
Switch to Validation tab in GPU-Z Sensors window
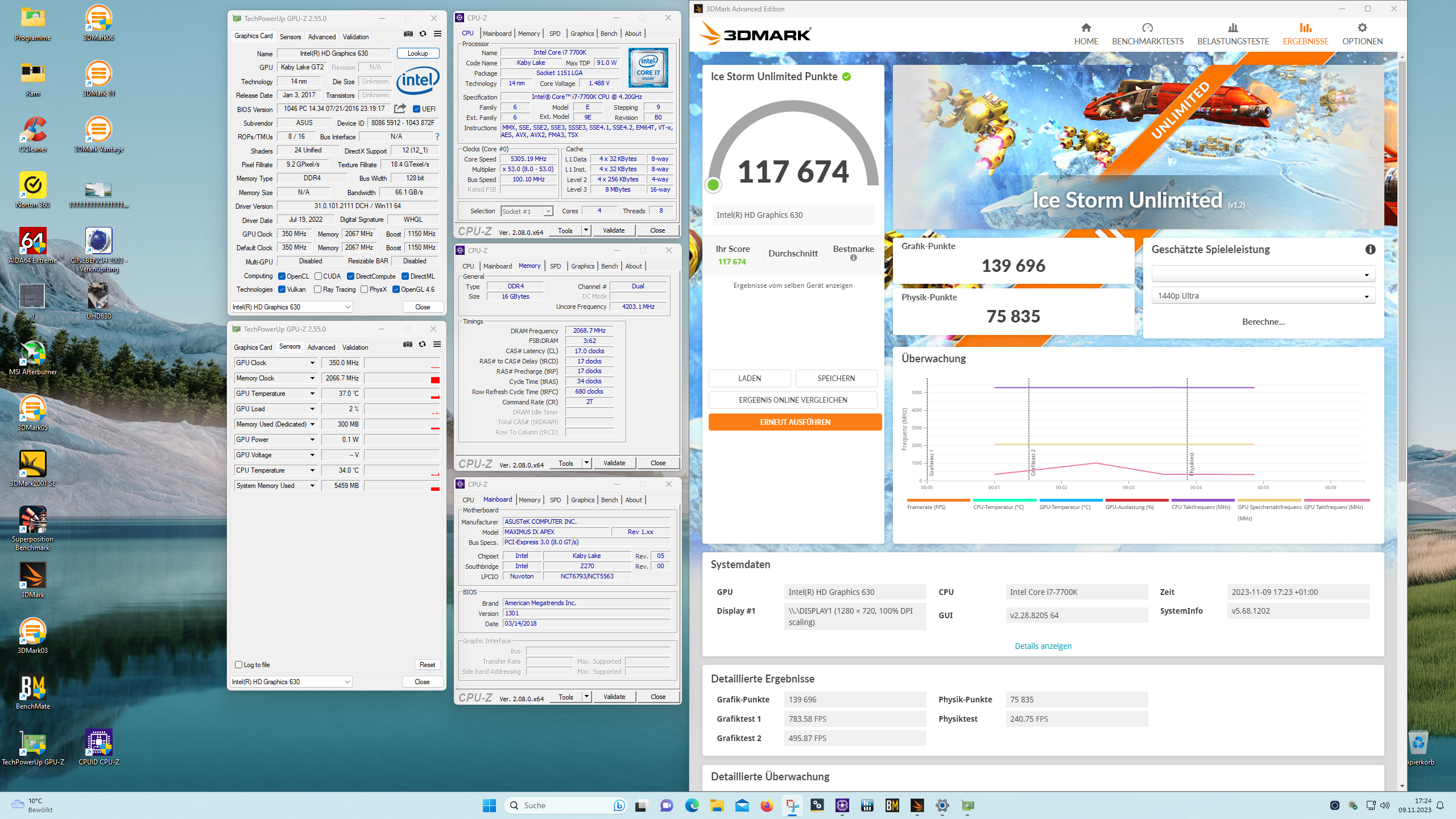[x=355, y=348]
